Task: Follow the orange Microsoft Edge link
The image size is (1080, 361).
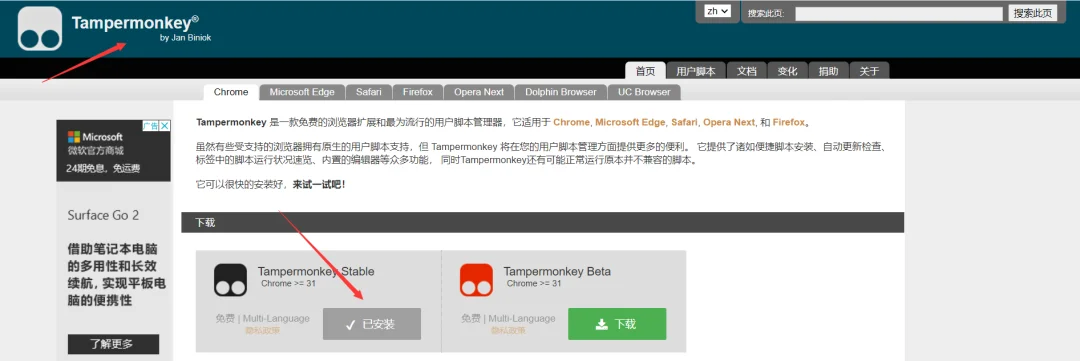Action: click(630, 122)
